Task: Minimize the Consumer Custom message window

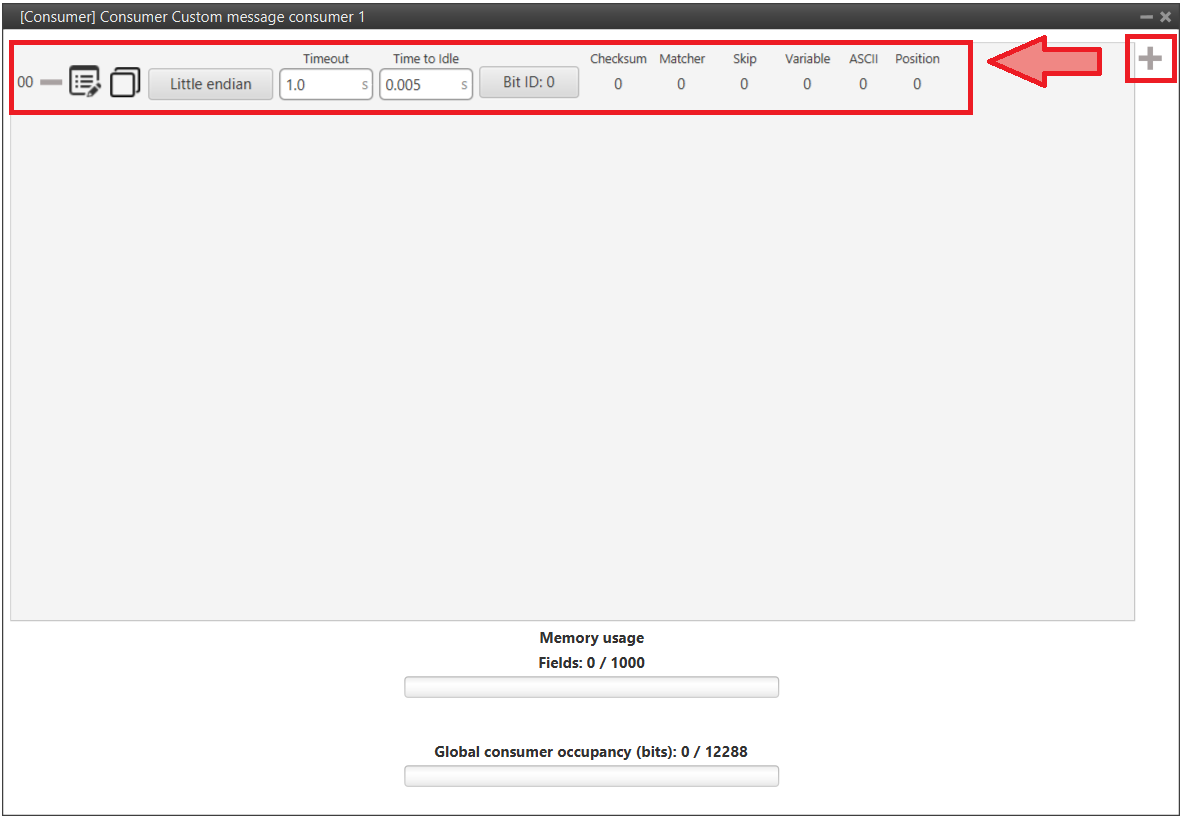Action: click(1146, 17)
